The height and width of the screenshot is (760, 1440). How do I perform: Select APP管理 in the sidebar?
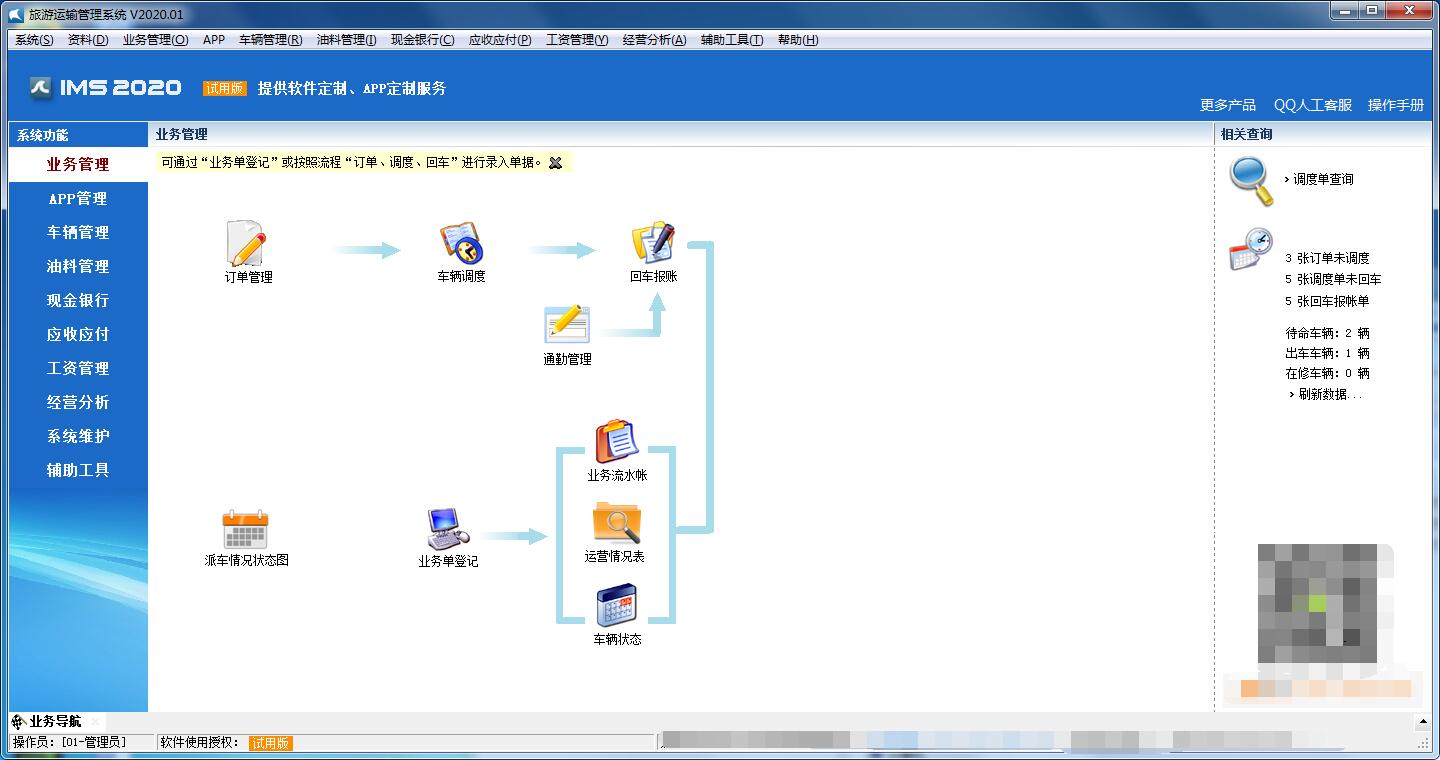click(x=78, y=198)
